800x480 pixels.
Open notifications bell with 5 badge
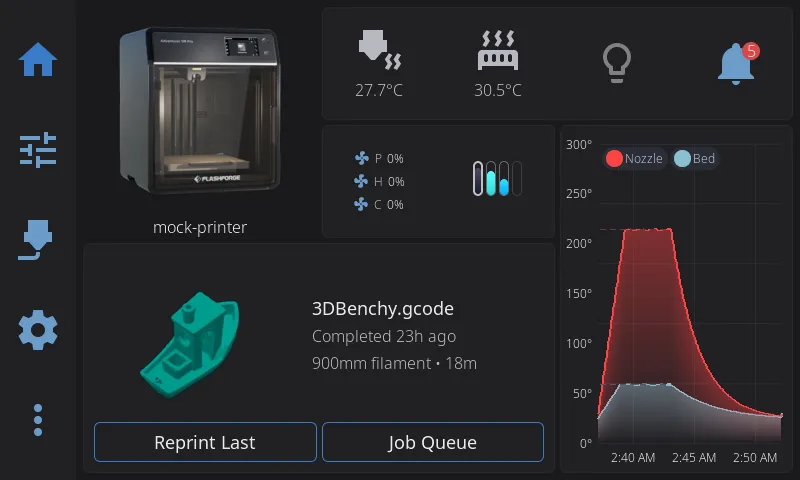click(738, 64)
